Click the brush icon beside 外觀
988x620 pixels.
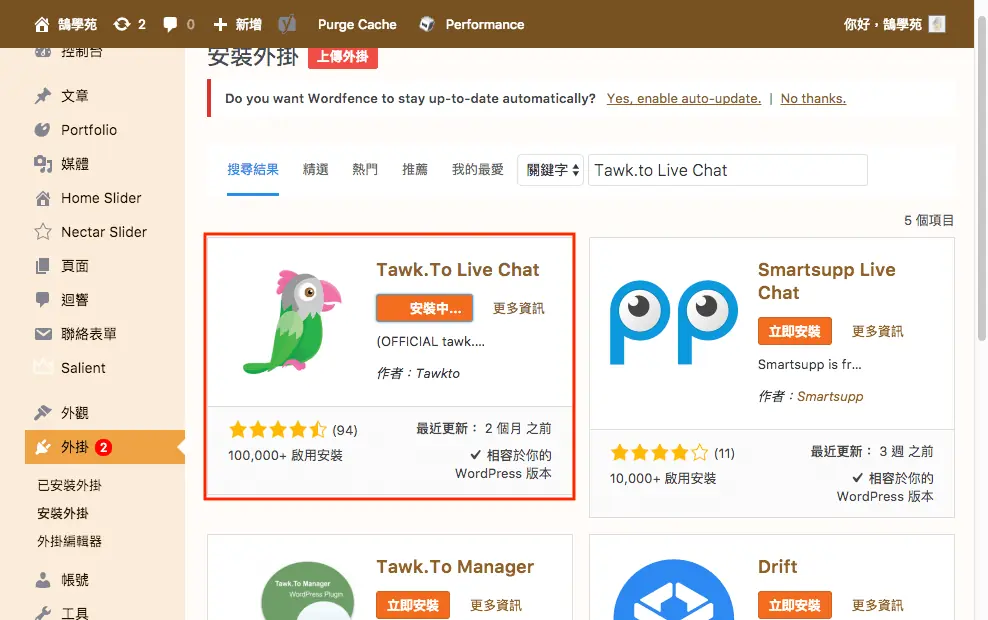click(43, 413)
